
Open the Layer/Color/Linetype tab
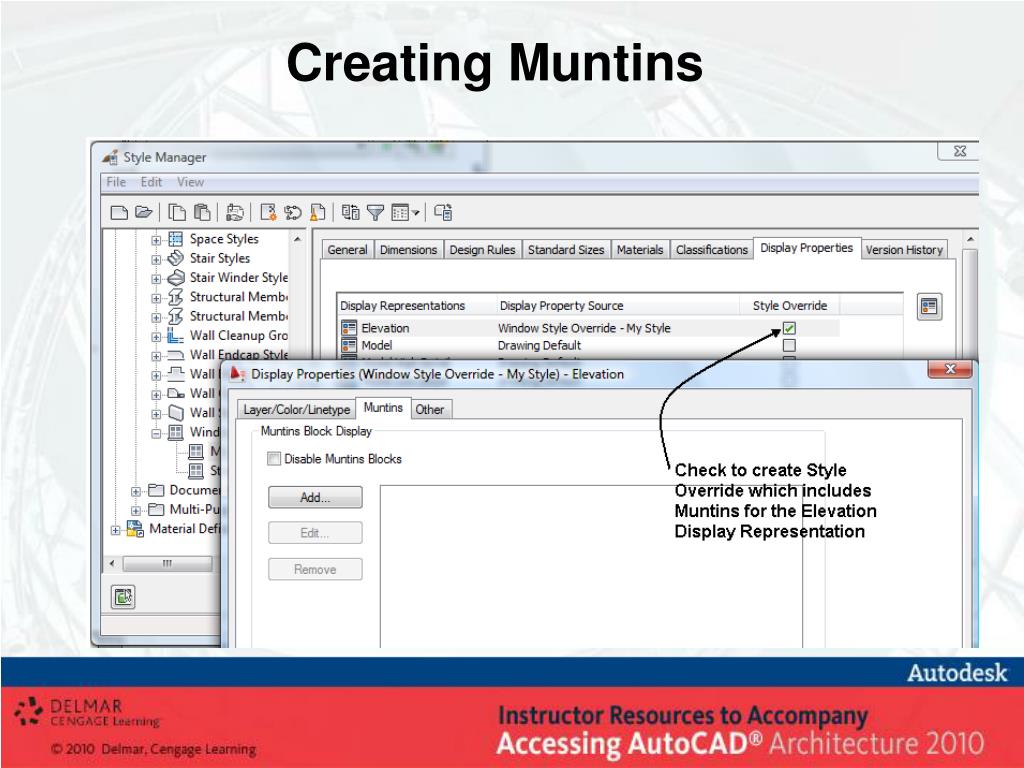[x=296, y=409]
